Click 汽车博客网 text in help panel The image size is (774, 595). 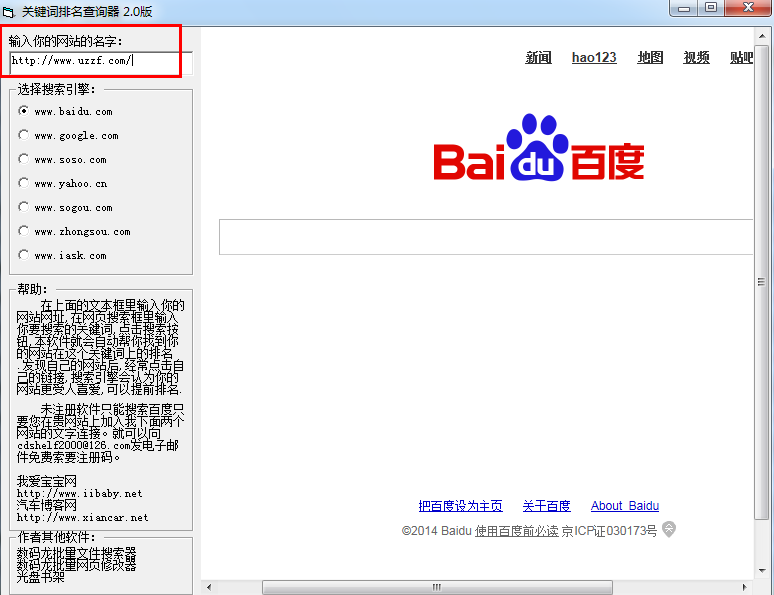tap(46, 505)
